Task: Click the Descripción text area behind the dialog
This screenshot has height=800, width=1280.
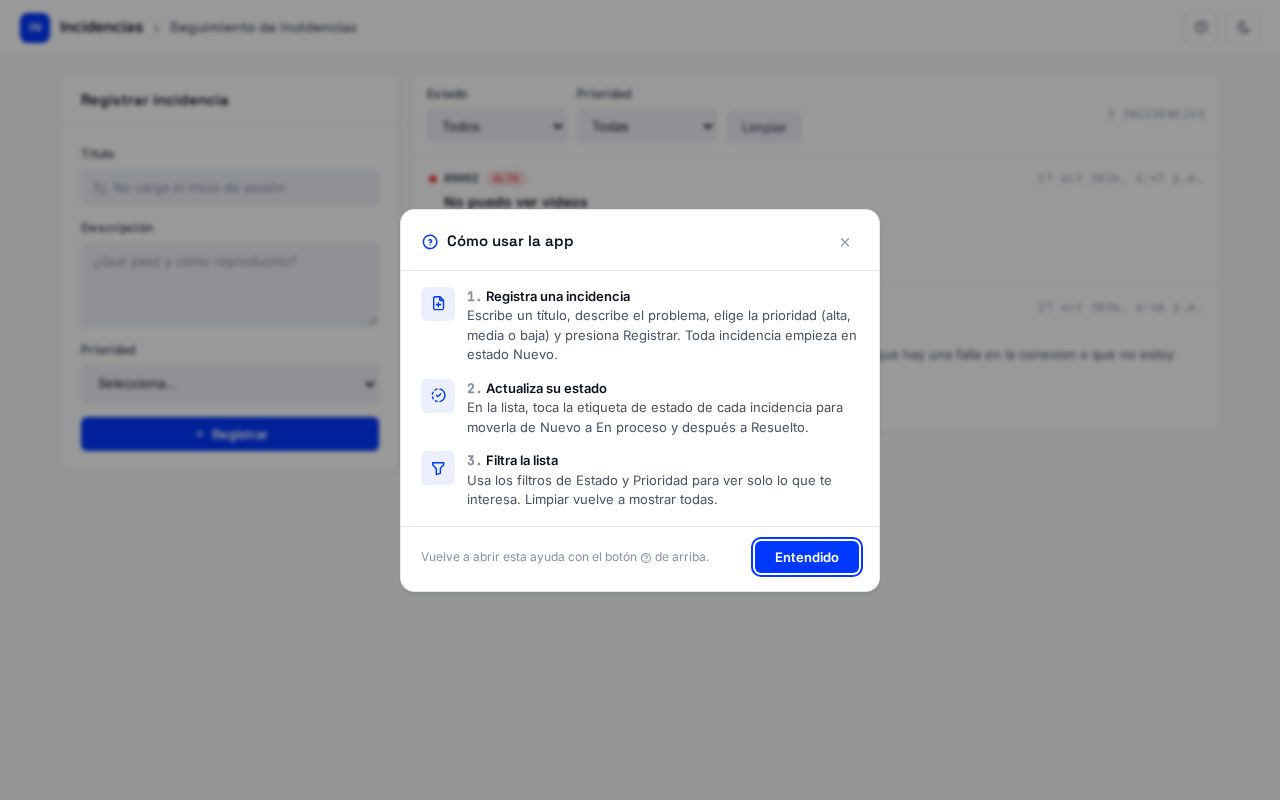Action: [x=230, y=285]
